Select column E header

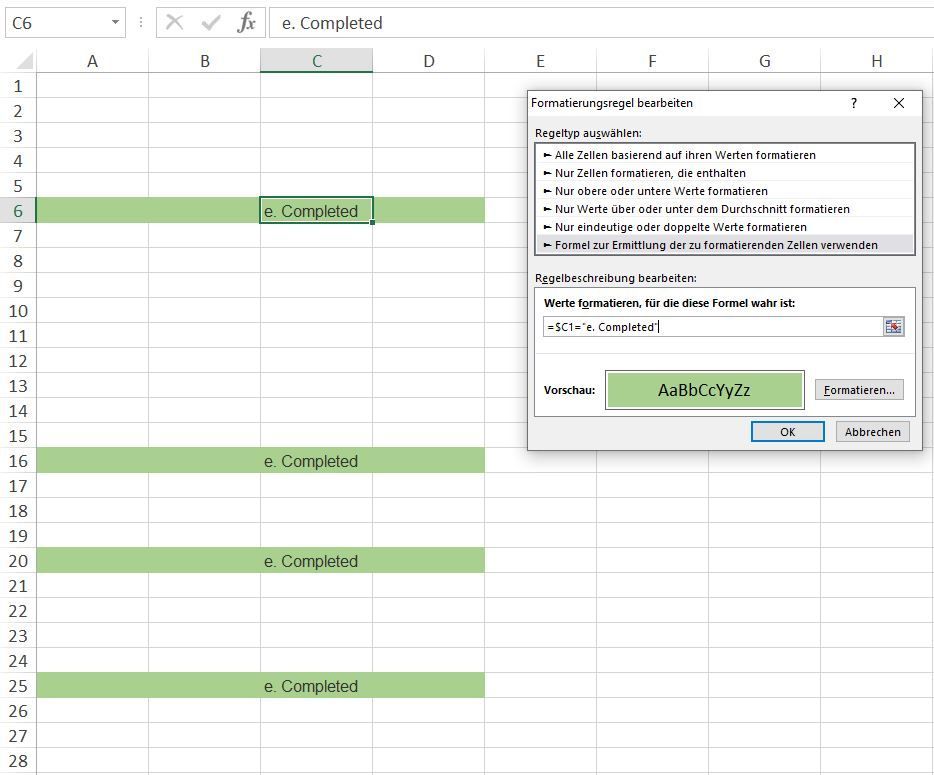click(540, 61)
